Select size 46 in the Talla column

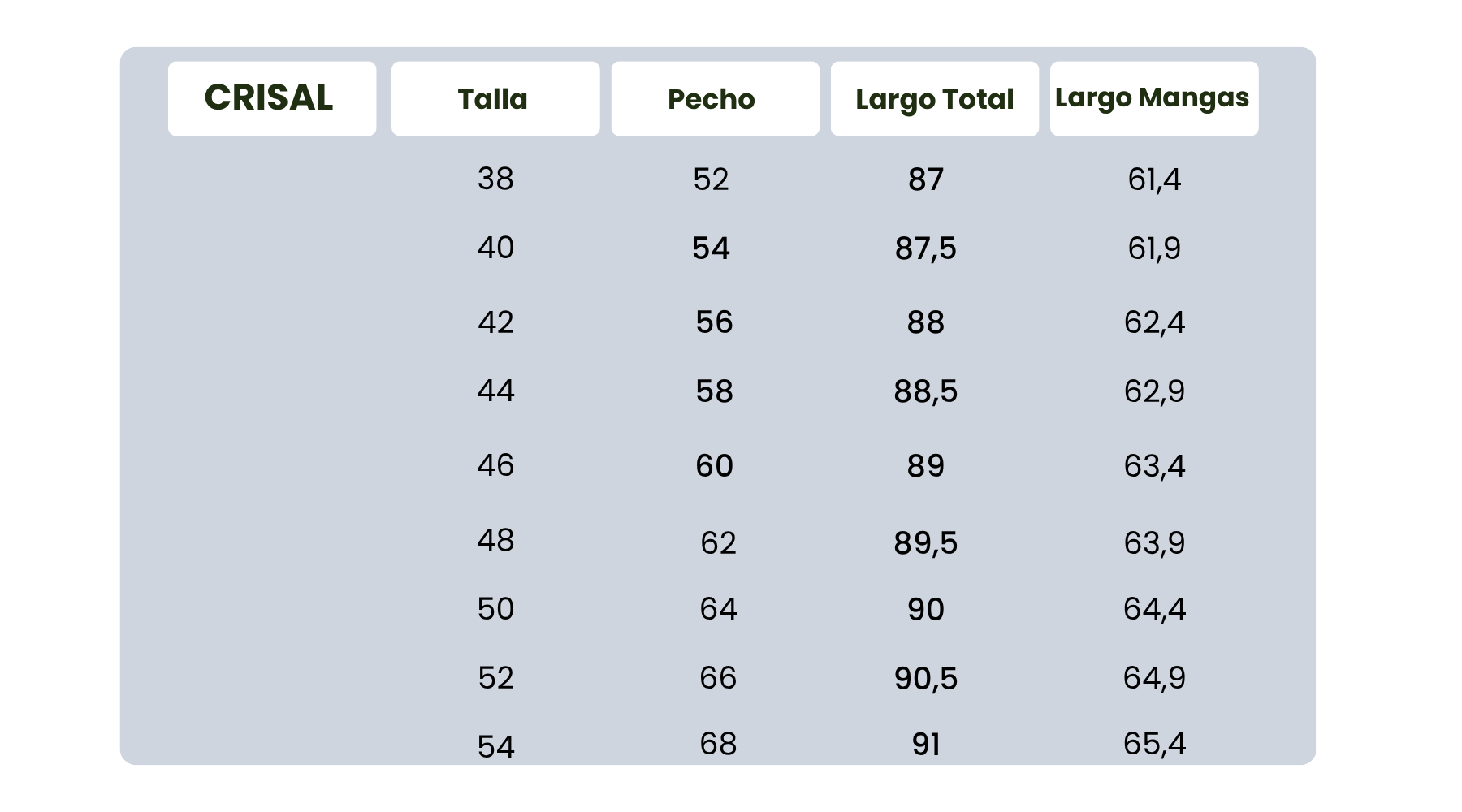click(x=495, y=465)
